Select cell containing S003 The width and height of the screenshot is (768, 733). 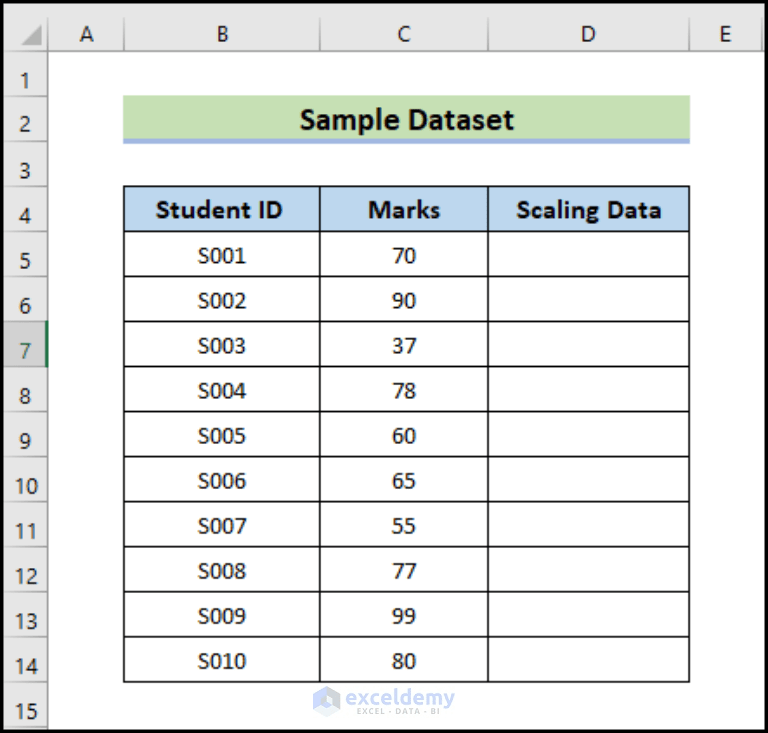click(x=222, y=344)
